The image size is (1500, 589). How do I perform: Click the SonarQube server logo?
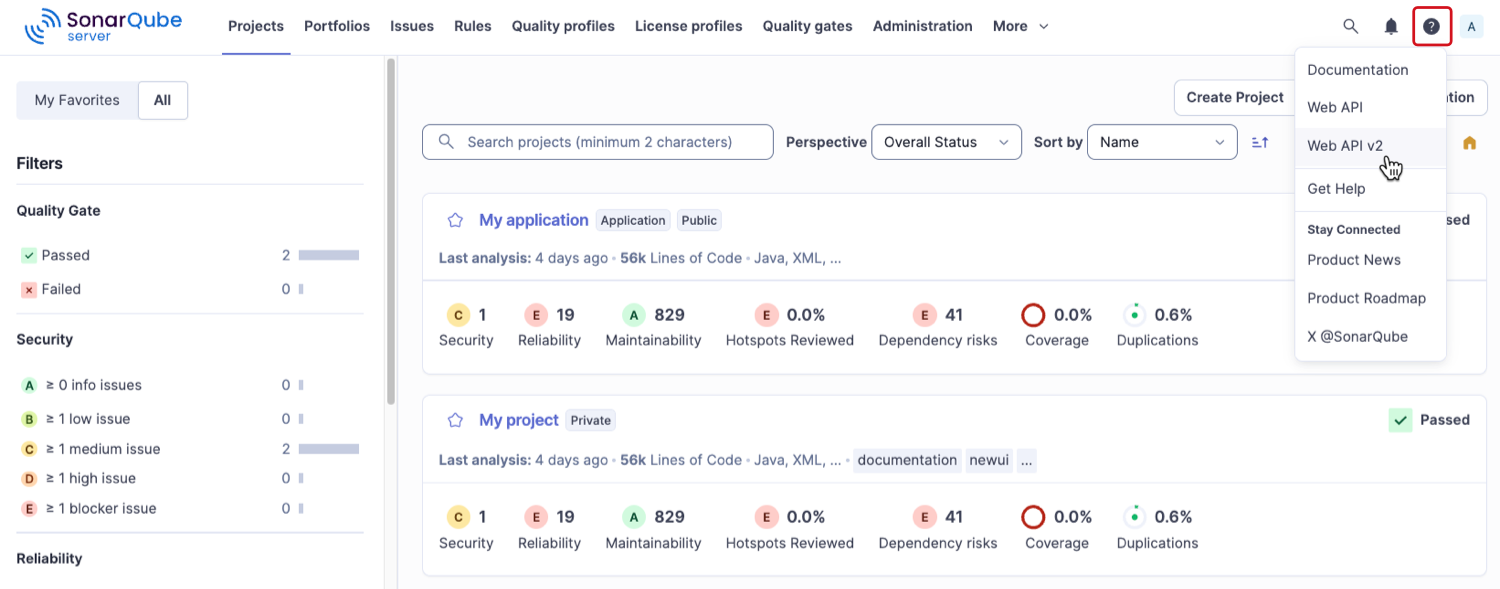click(103, 27)
